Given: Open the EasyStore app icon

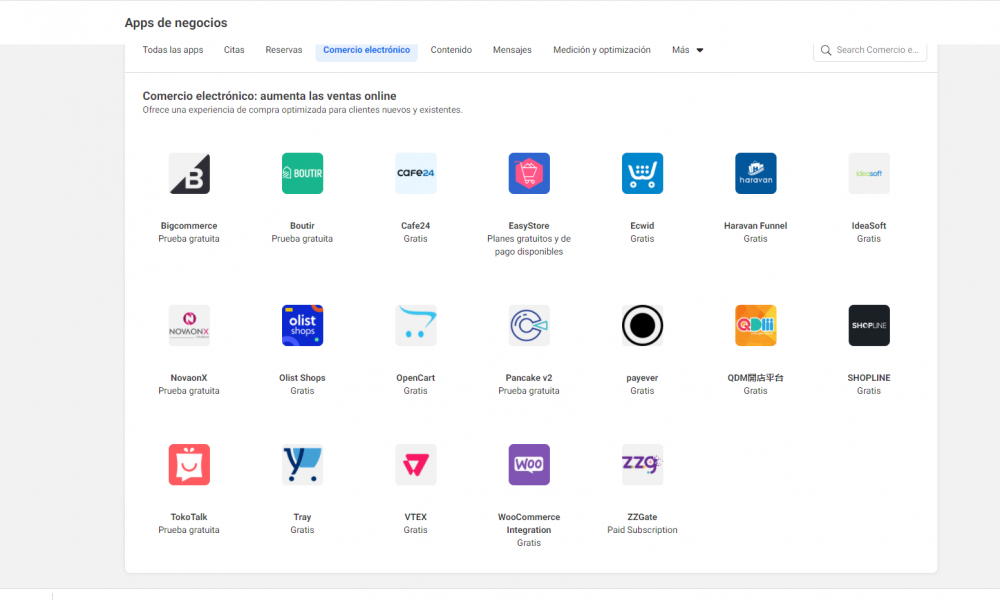Looking at the screenshot, I should tap(529, 173).
